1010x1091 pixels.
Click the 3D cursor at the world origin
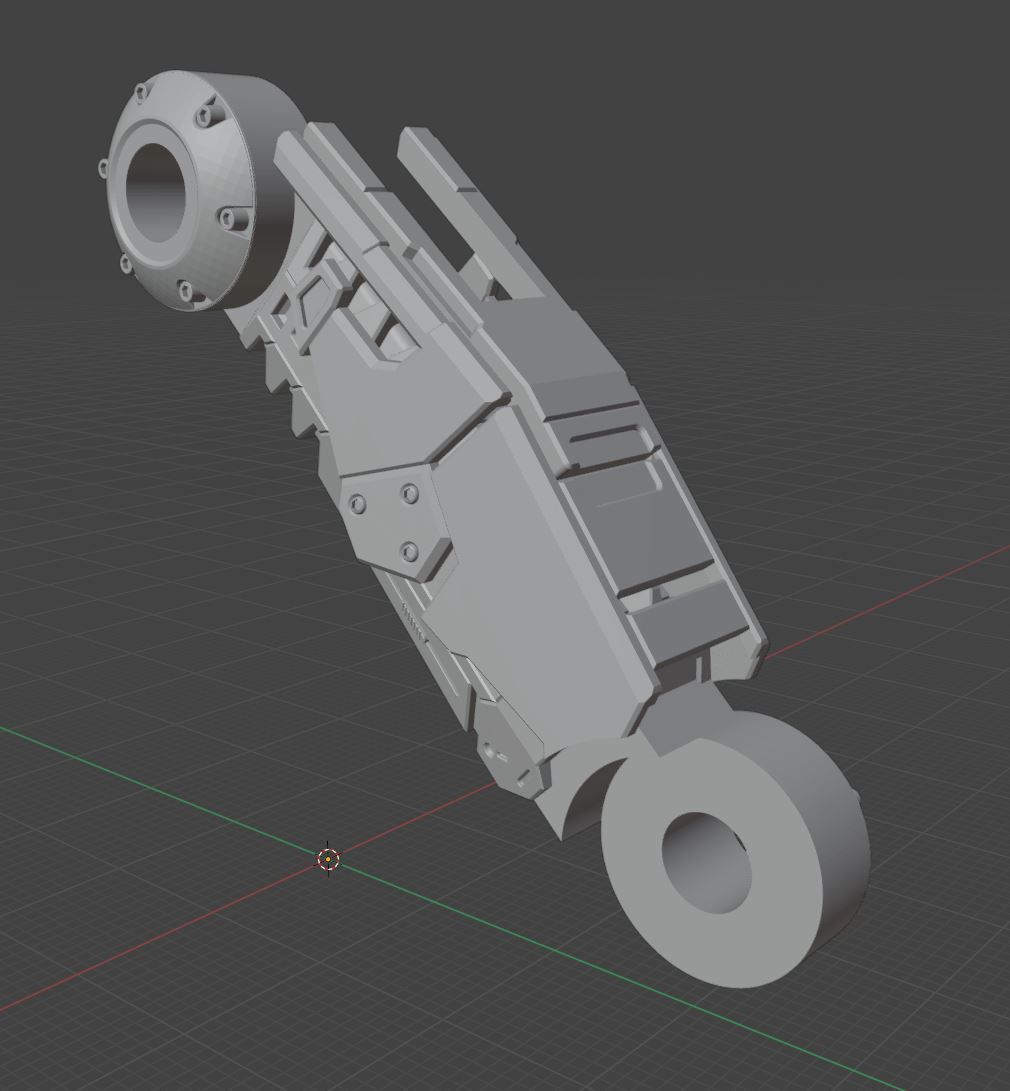328,859
